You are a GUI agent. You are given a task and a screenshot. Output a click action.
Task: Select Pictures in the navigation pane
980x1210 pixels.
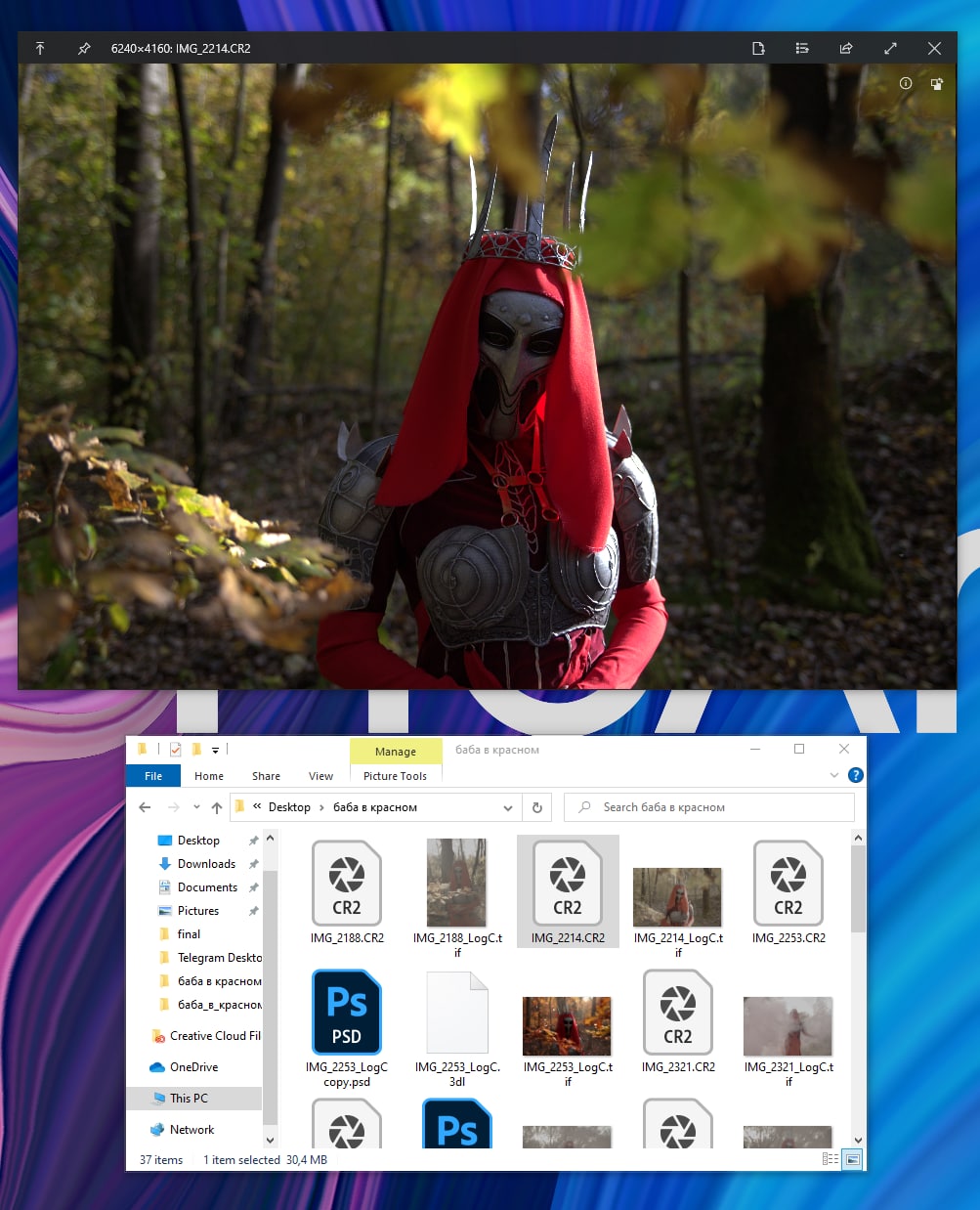(198, 911)
